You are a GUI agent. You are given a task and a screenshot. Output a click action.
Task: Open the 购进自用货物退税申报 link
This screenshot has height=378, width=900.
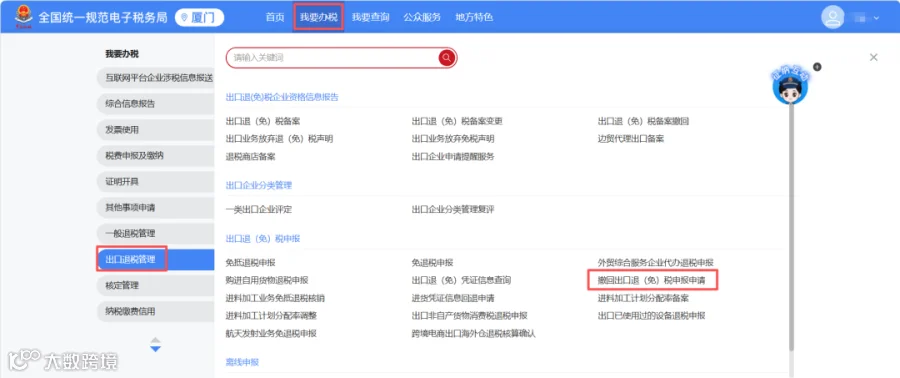point(267,280)
